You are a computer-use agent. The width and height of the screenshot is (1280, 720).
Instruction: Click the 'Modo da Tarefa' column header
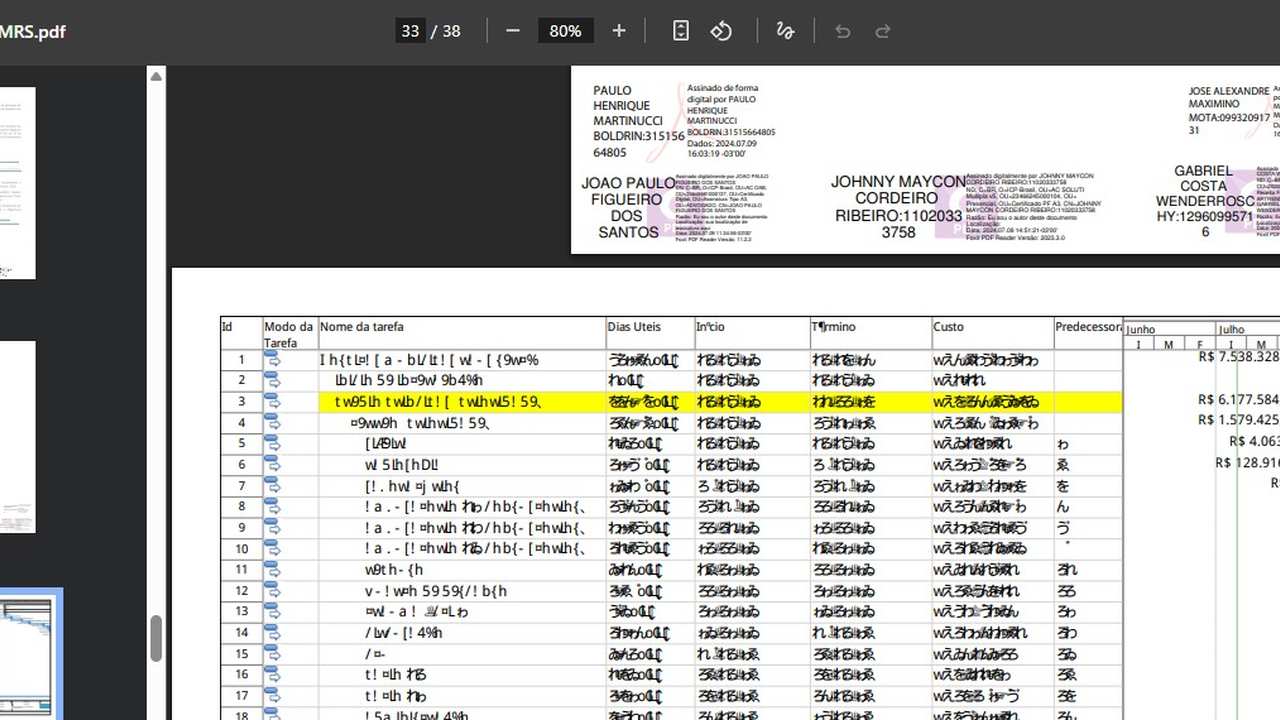click(x=289, y=334)
